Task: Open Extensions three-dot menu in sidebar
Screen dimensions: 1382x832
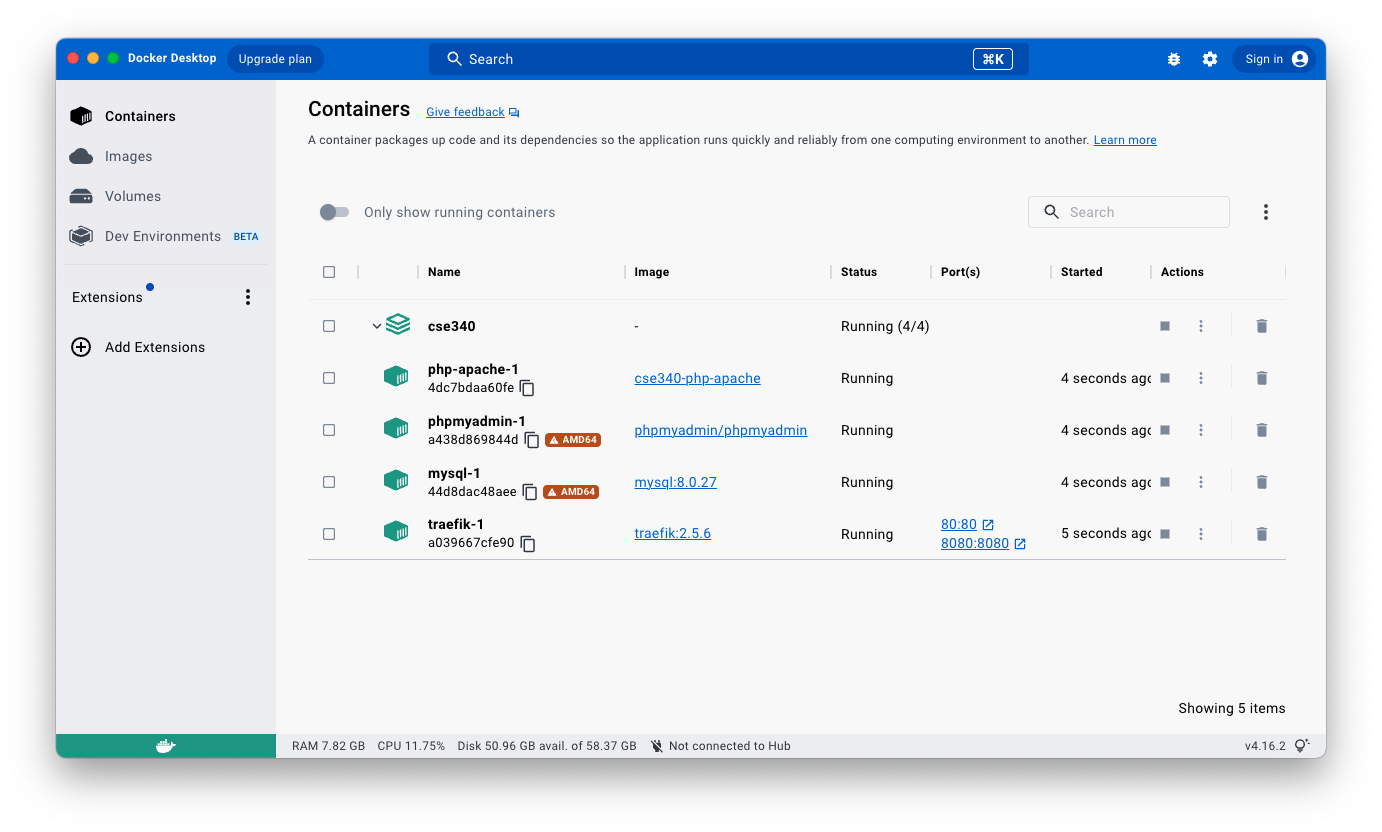Action: (x=248, y=297)
